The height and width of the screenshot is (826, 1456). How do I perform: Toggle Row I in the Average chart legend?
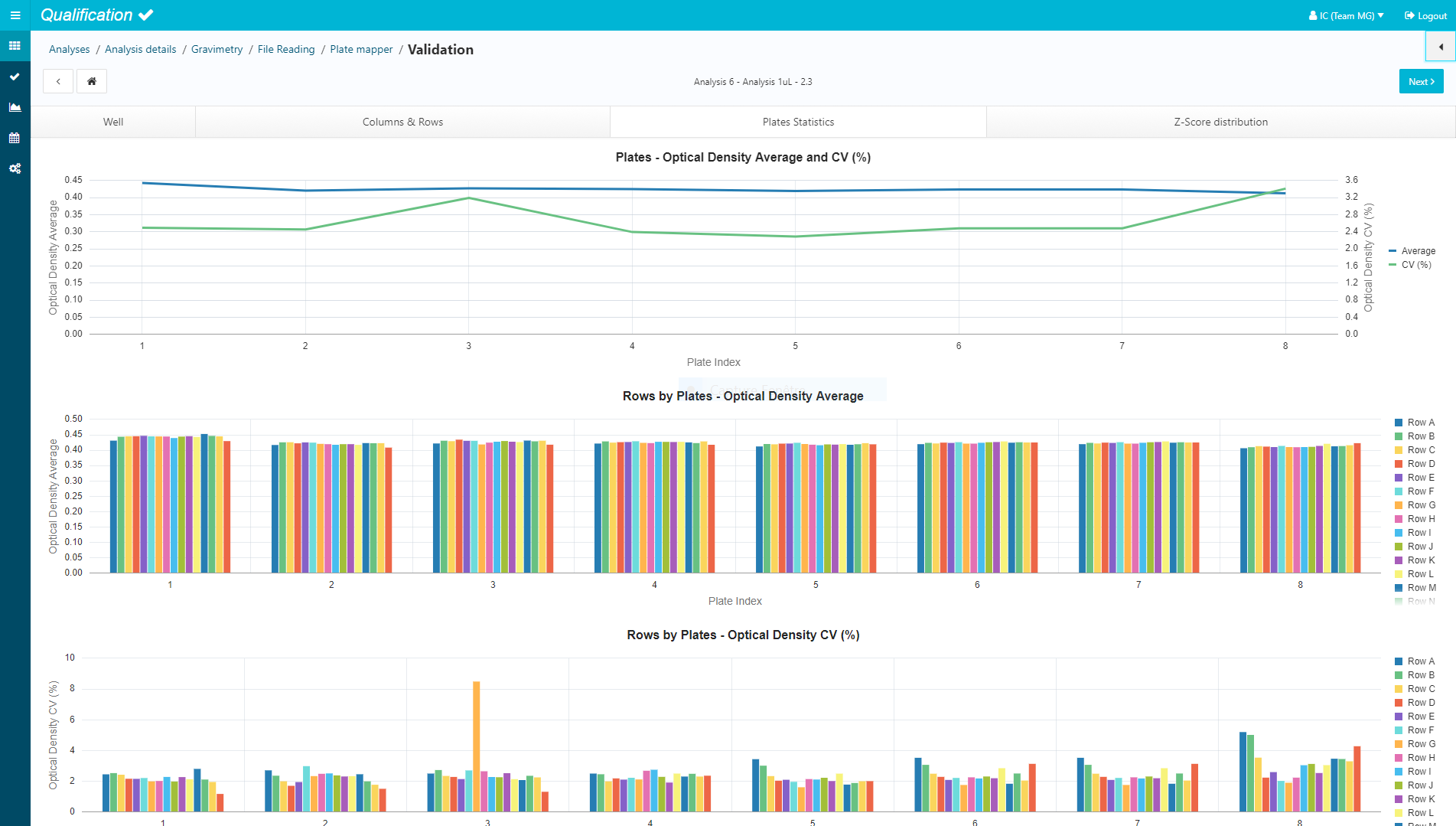click(x=1413, y=533)
